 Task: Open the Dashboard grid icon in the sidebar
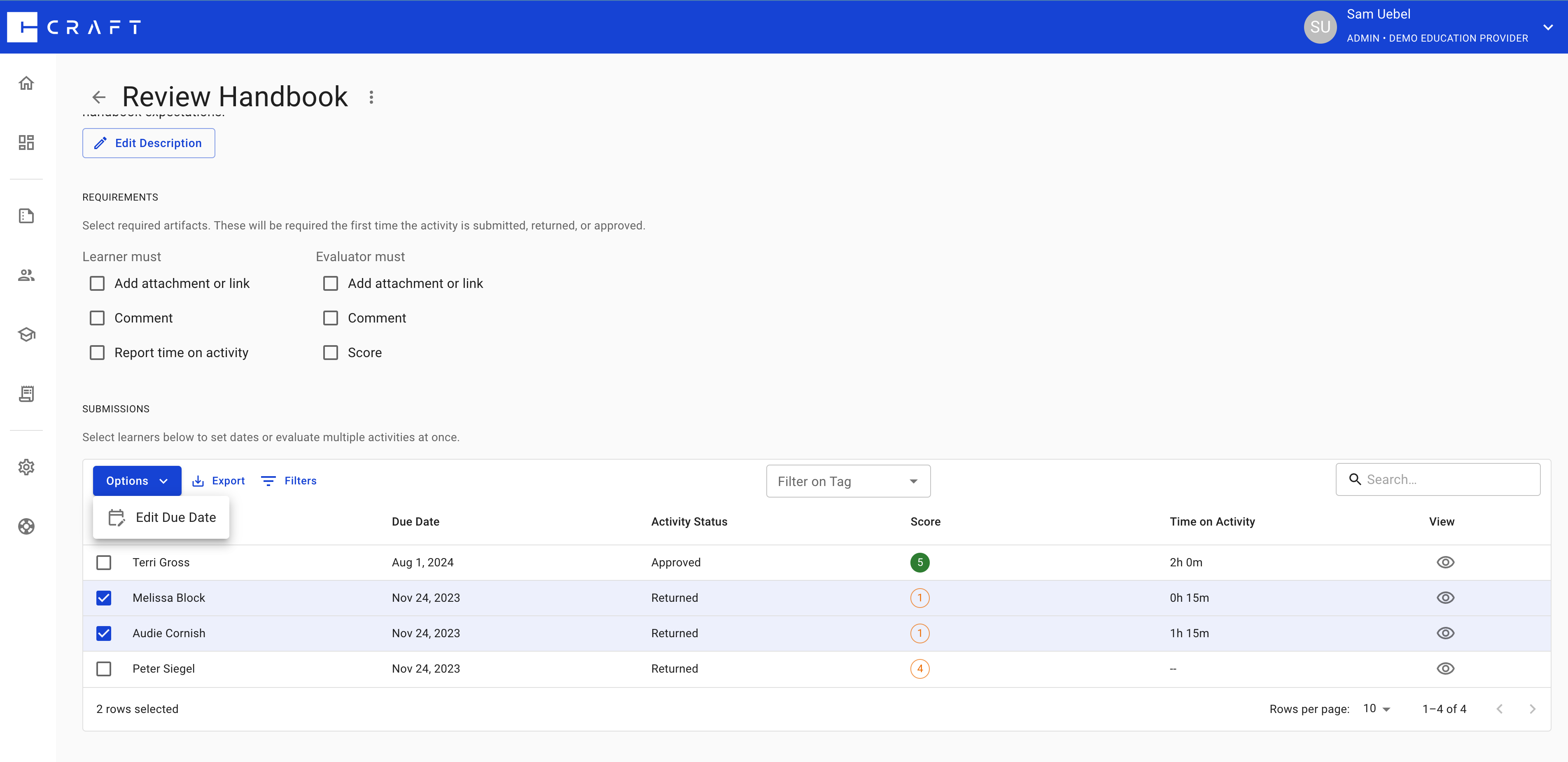point(27,142)
